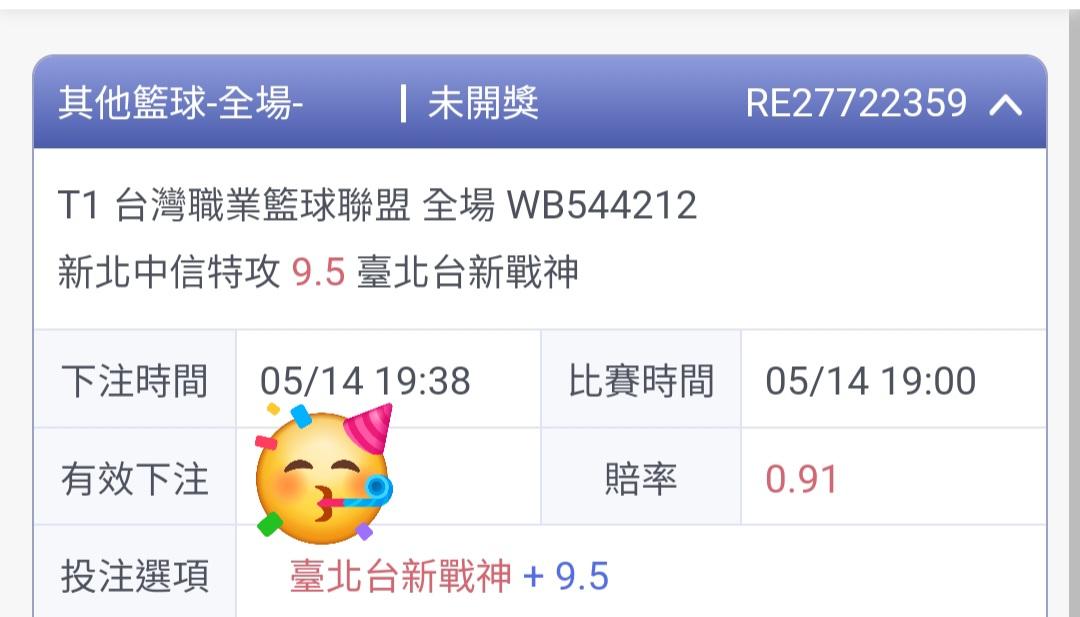Select team 臺北台新戰神 in matchup line
The height and width of the screenshot is (617, 1080).
pyautogui.click(x=468, y=271)
